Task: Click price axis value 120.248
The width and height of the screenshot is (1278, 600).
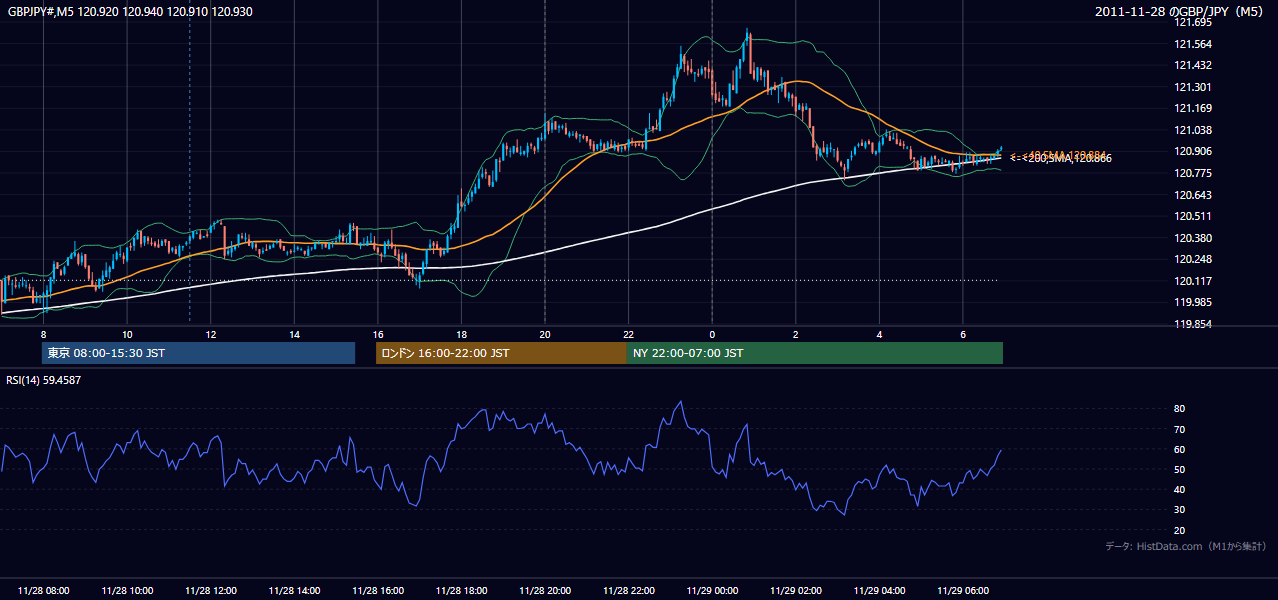Action: pos(1193,260)
